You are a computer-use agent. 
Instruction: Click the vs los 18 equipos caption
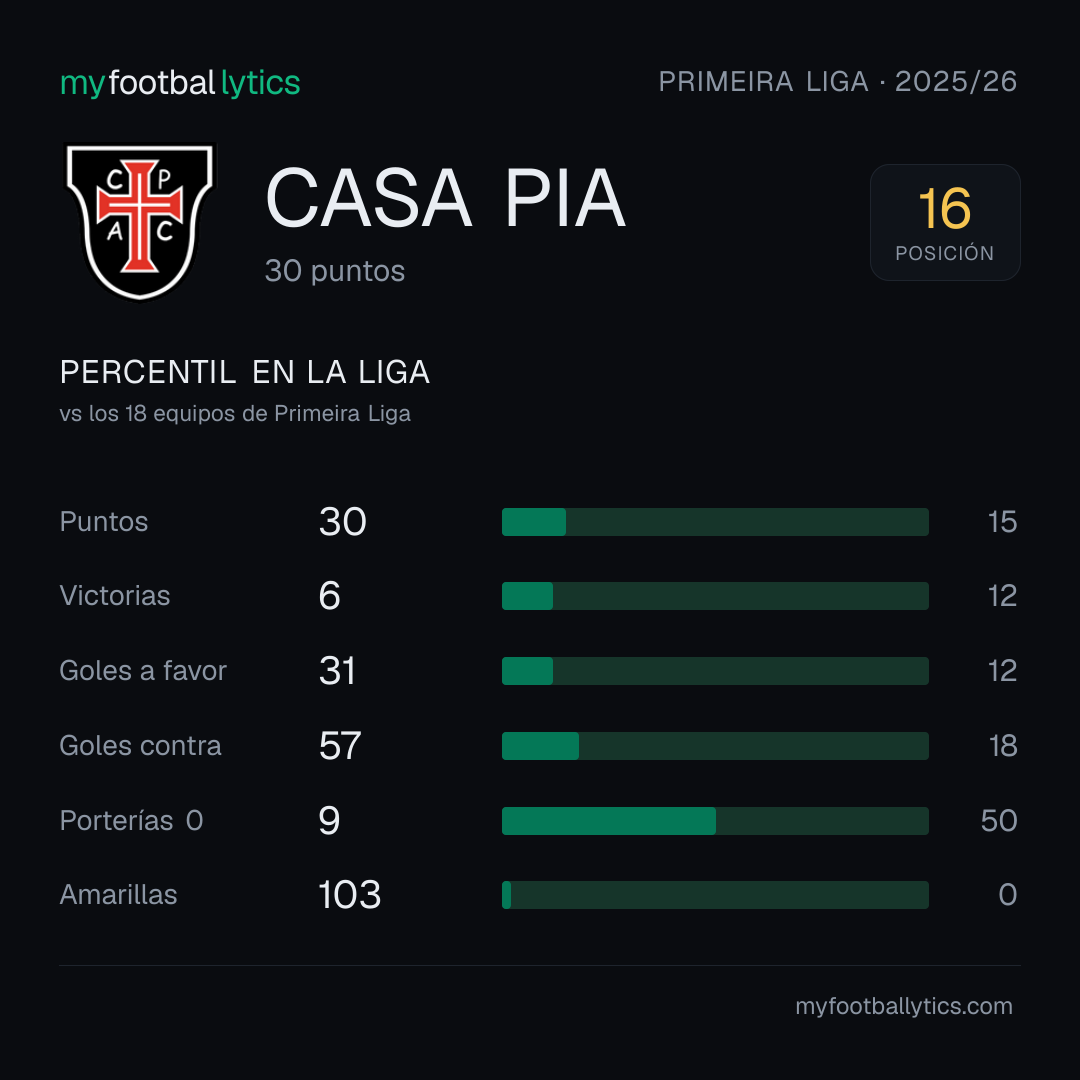point(235,414)
